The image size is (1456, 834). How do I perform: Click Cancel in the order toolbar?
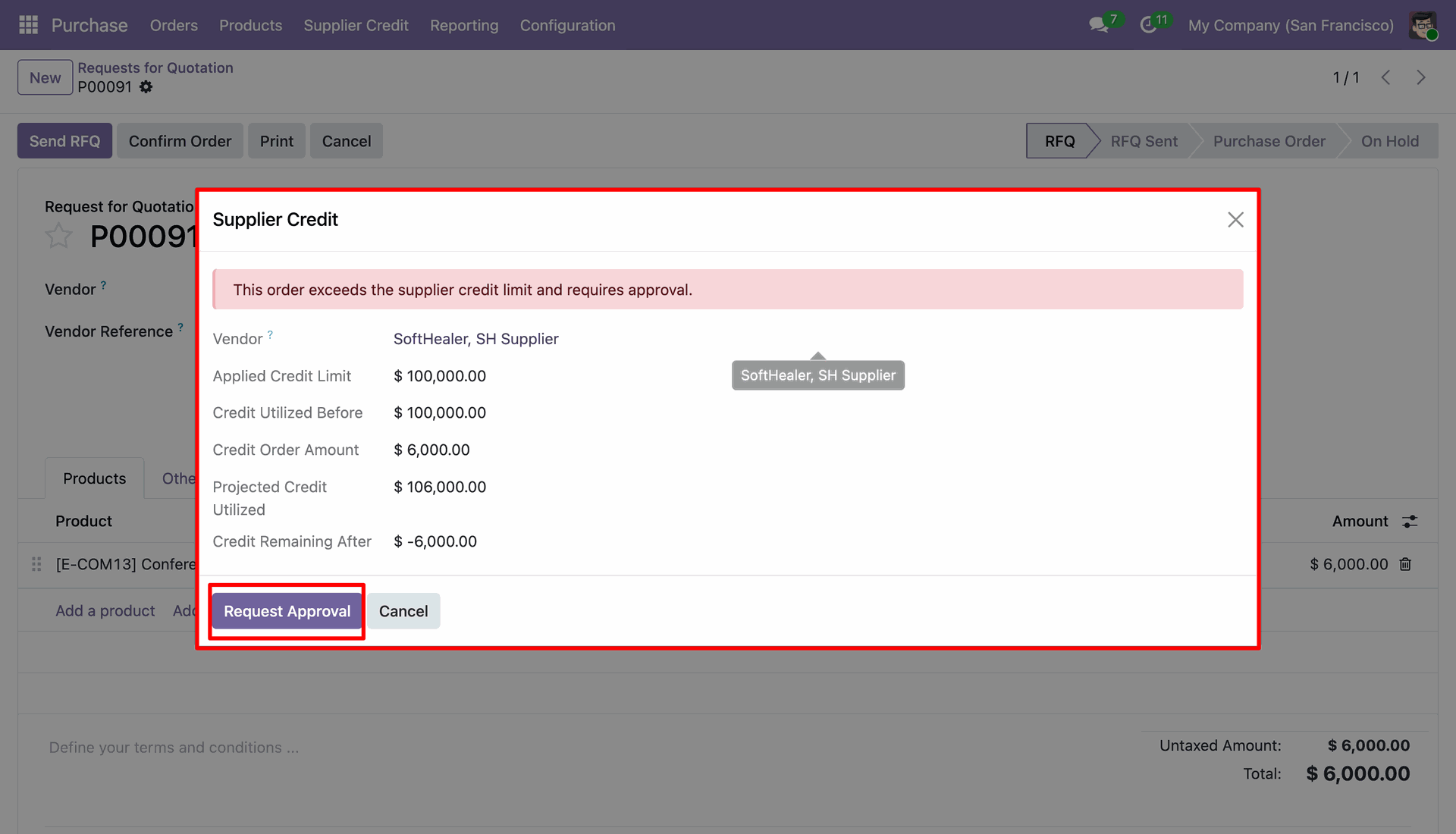pos(347,141)
